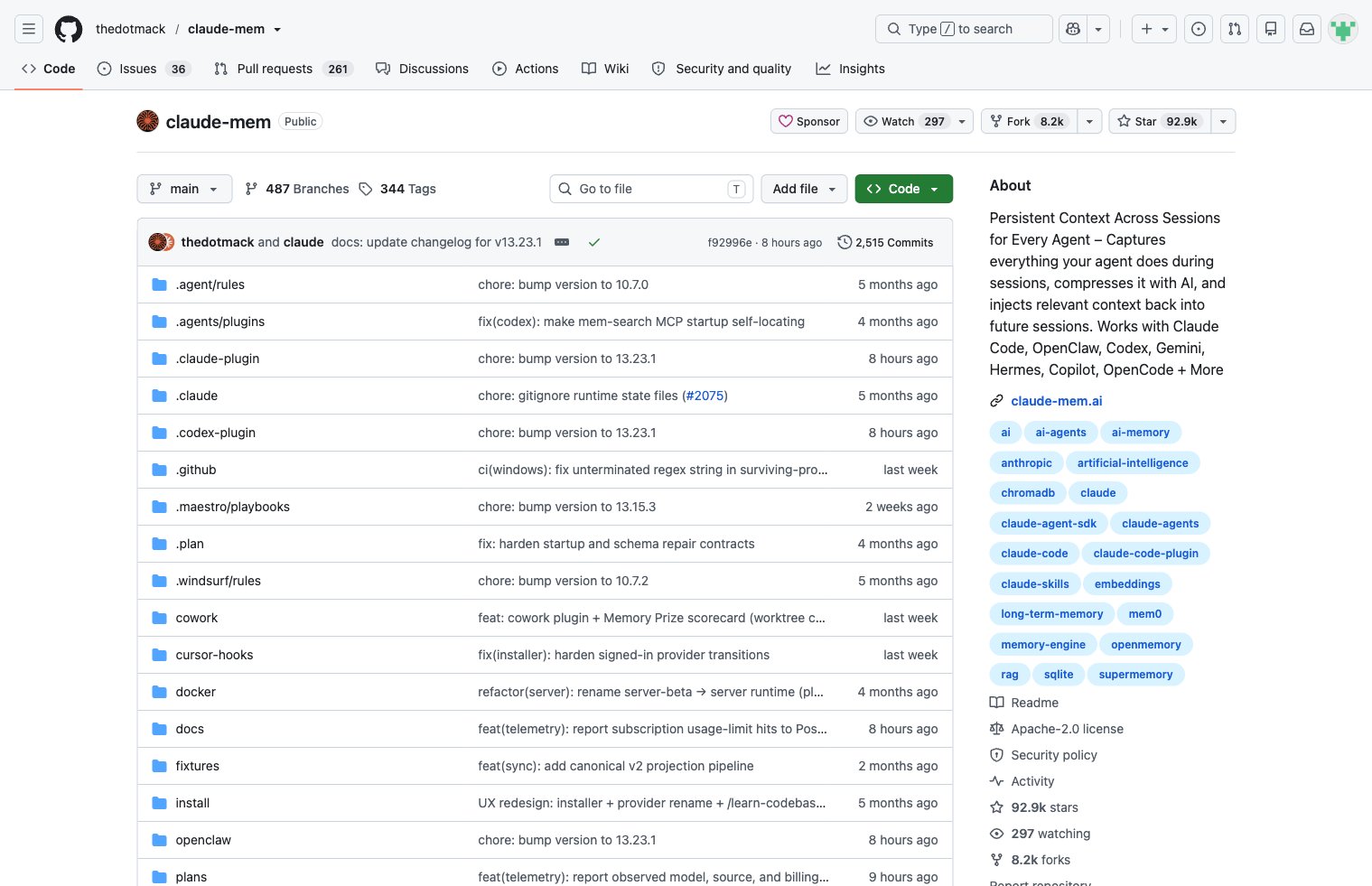Open the issues inbox icon in header
The height and width of the screenshot is (886, 1372).
coord(1199,29)
